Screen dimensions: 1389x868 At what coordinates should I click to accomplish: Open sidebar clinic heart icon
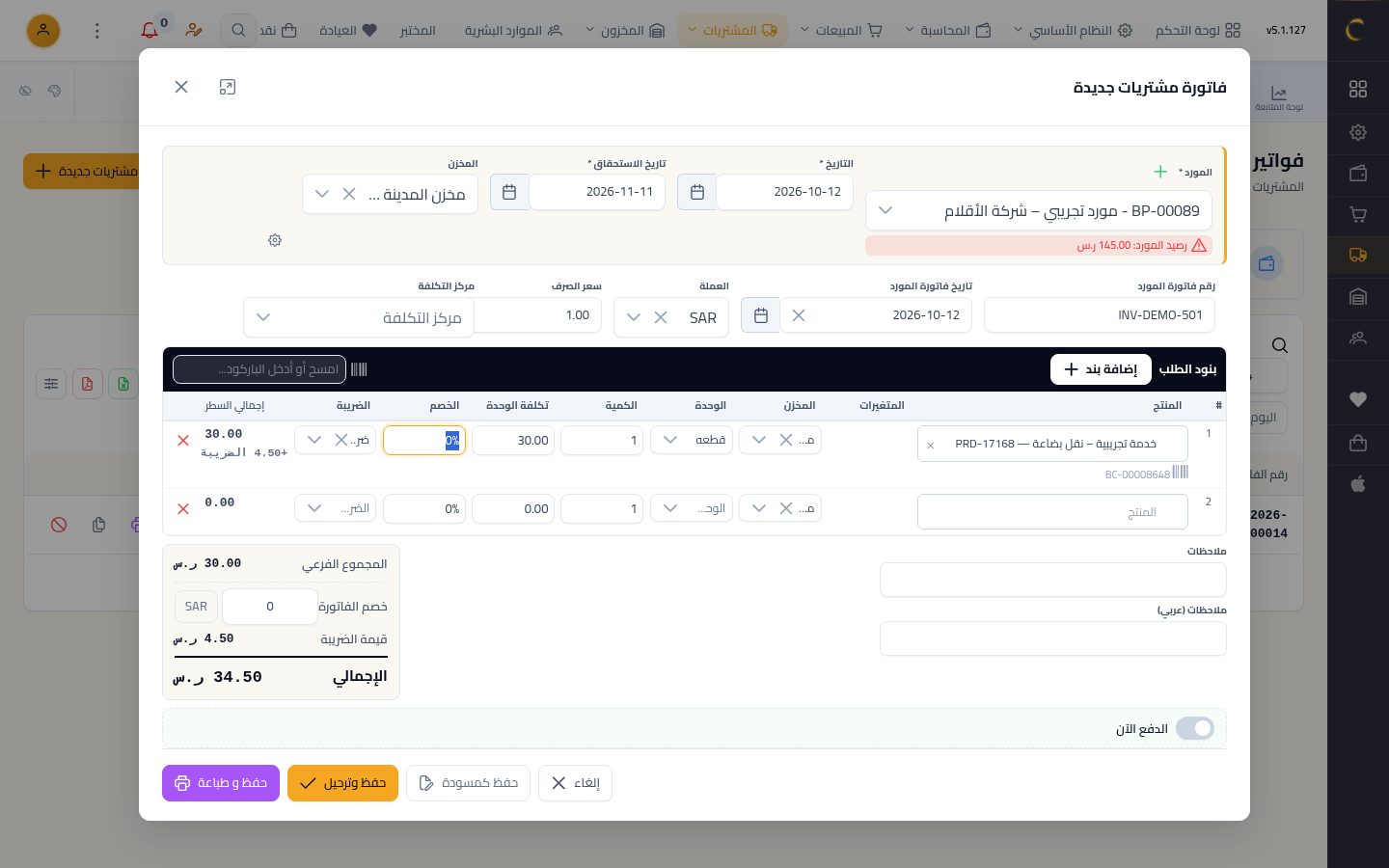pos(1358,399)
